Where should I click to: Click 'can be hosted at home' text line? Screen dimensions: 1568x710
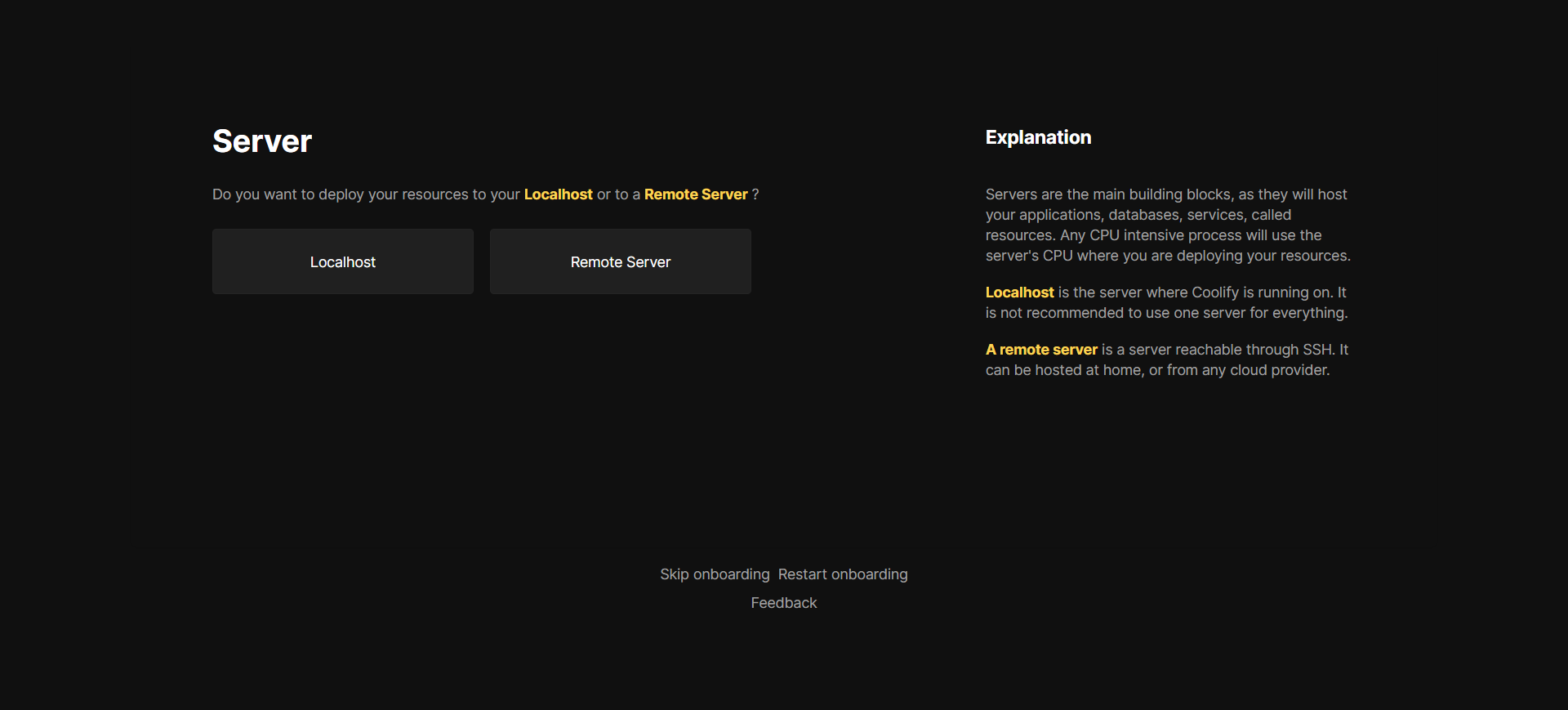1157,370
